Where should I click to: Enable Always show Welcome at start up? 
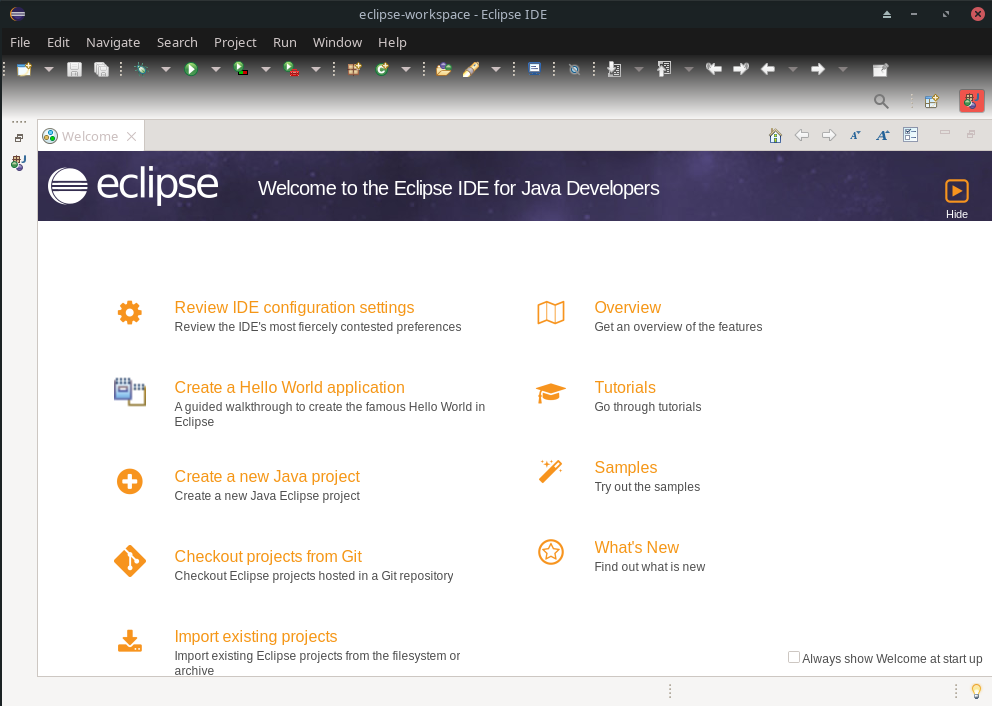[794, 657]
